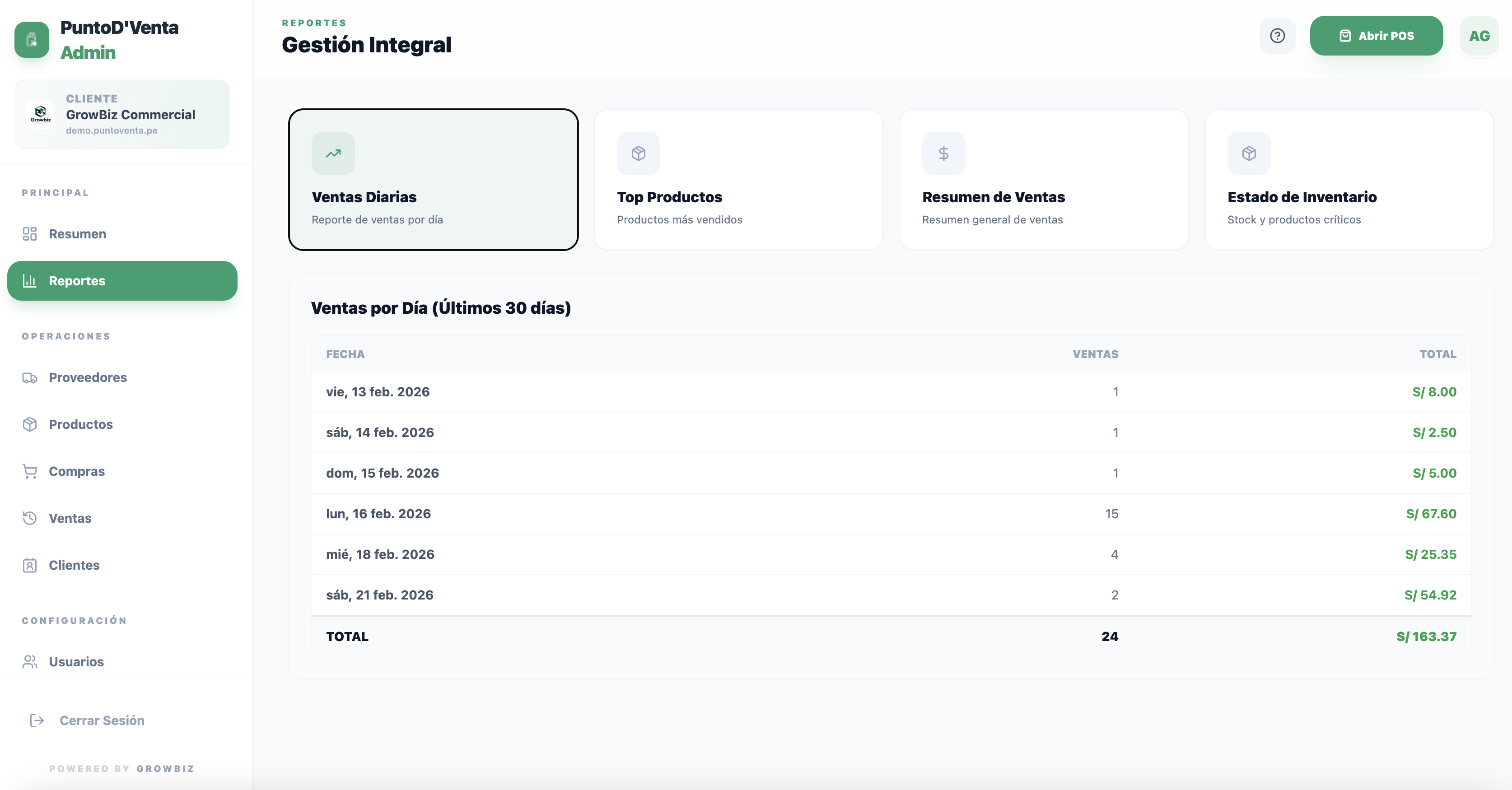
Task: Select the Ventas Diarias report card title
Action: 364,197
